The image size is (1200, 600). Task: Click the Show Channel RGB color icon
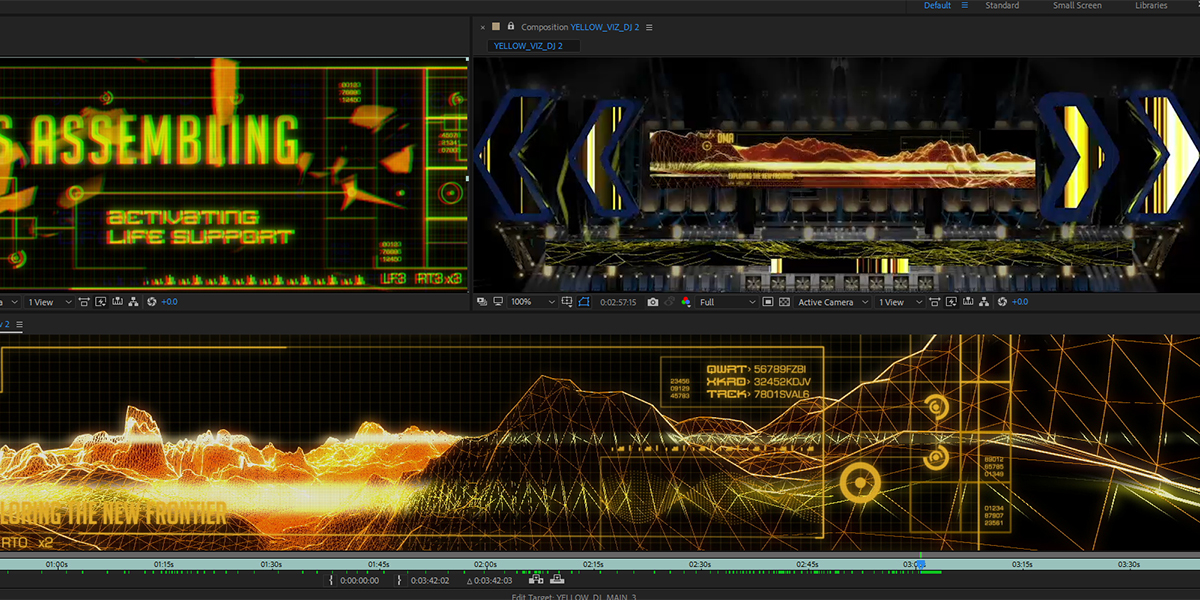tap(685, 302)
